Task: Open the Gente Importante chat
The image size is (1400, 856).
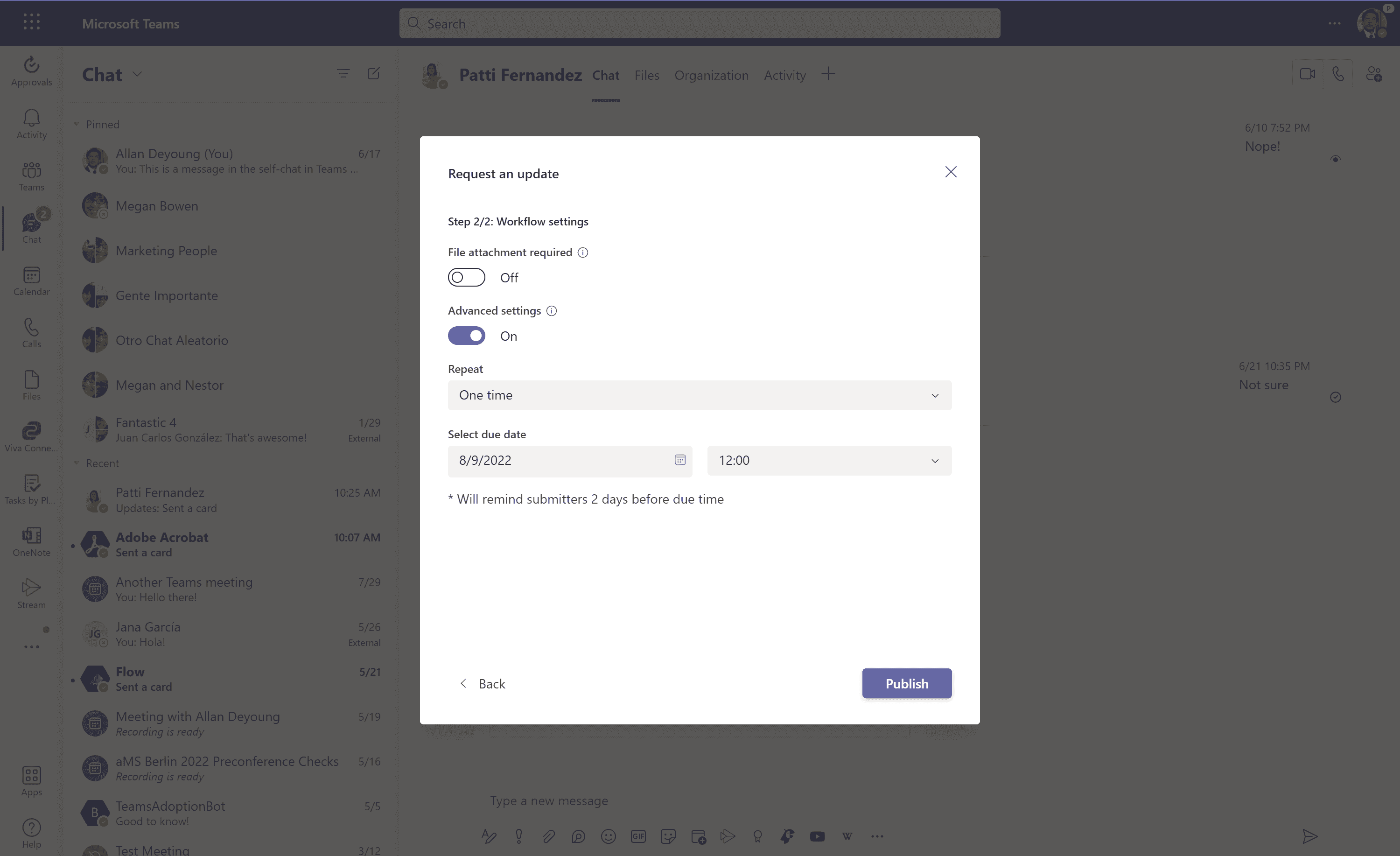Action: 231,295
